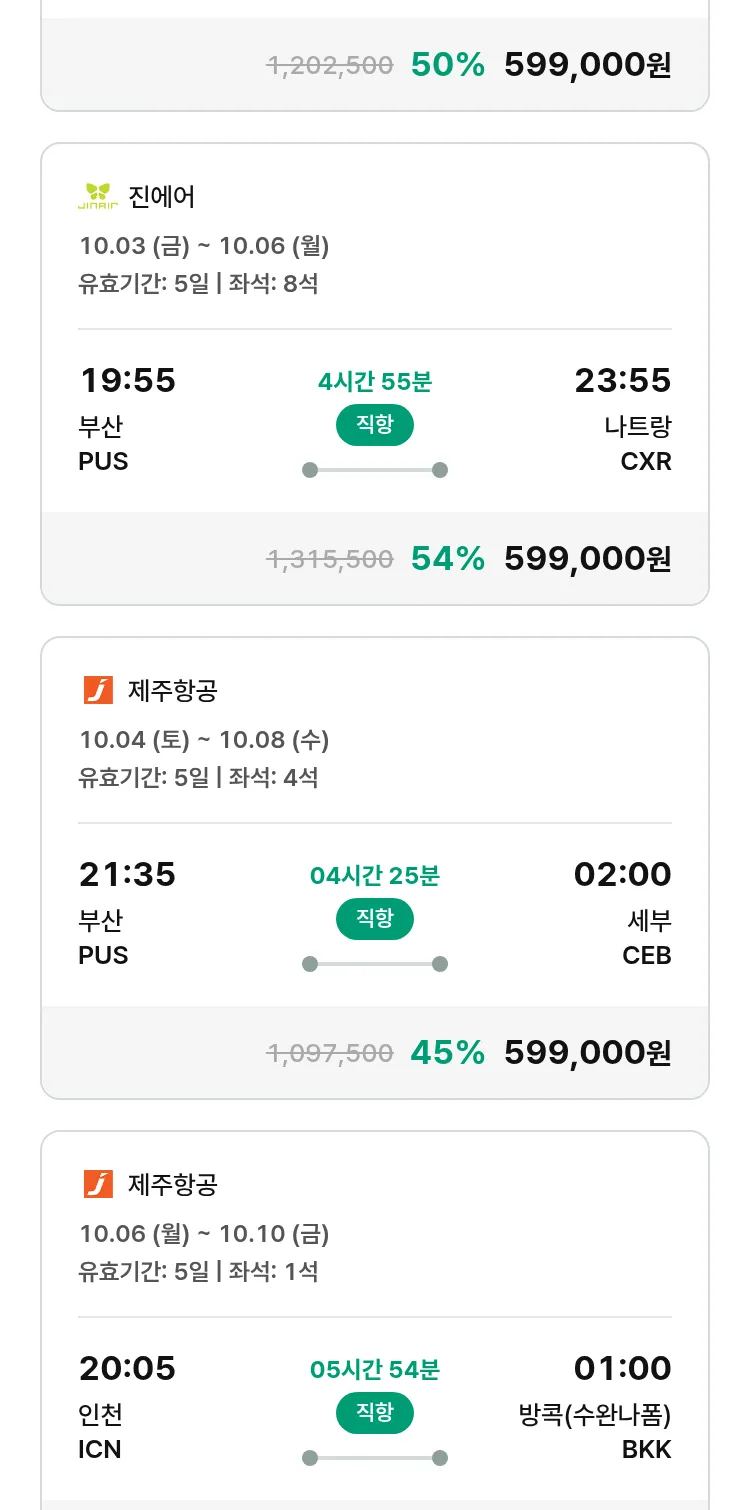
Task: Tap the 직항 badge on Cebu flight
Action: 374,919
